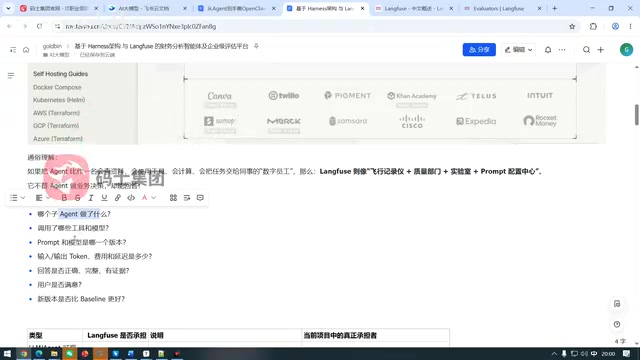Toggle the Feishu sidebar panel icon
Image resolution: width=640 pixels, height=360 pixels.
click(13, 50)
